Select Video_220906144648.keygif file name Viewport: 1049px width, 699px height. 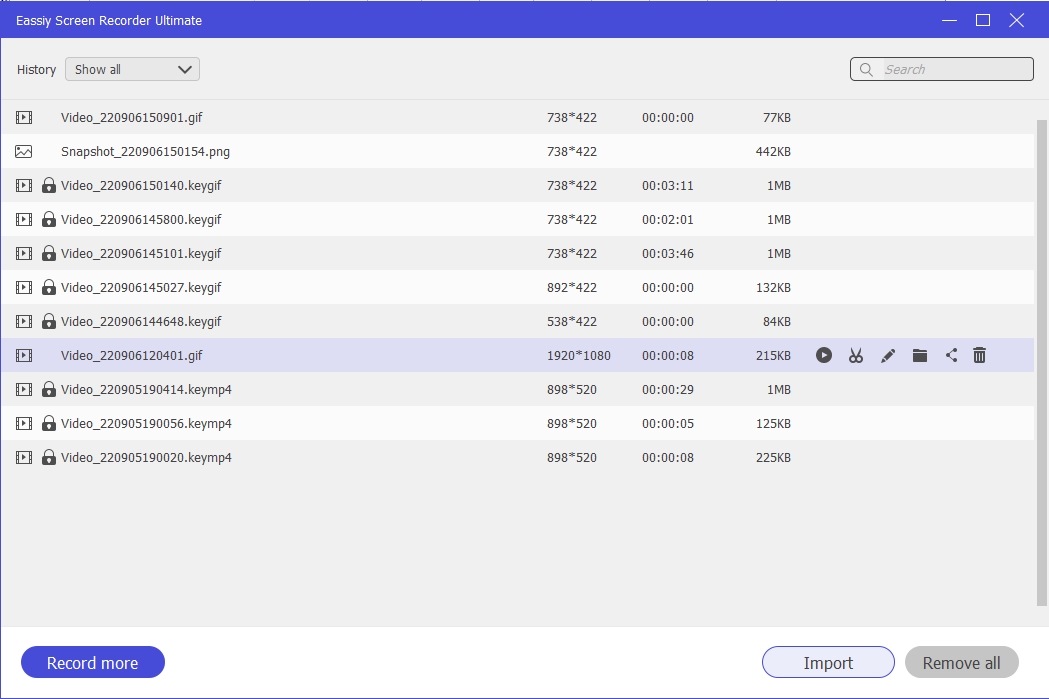click(x=141, y=322)
